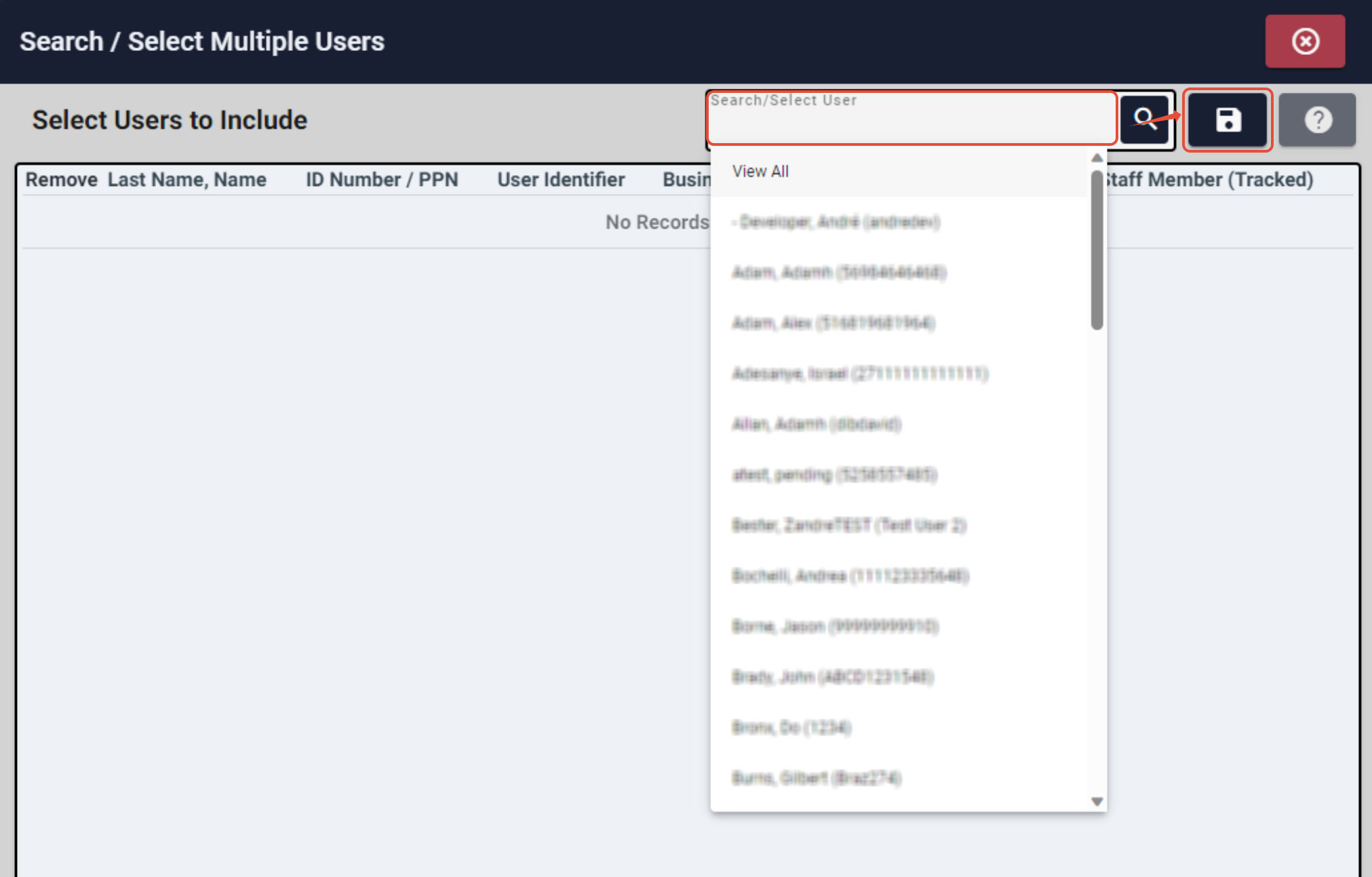Pick Burns, Gilbert in the user list
Screen dimensions: 1372x877
pyautogui.click(x=817, y=778)
